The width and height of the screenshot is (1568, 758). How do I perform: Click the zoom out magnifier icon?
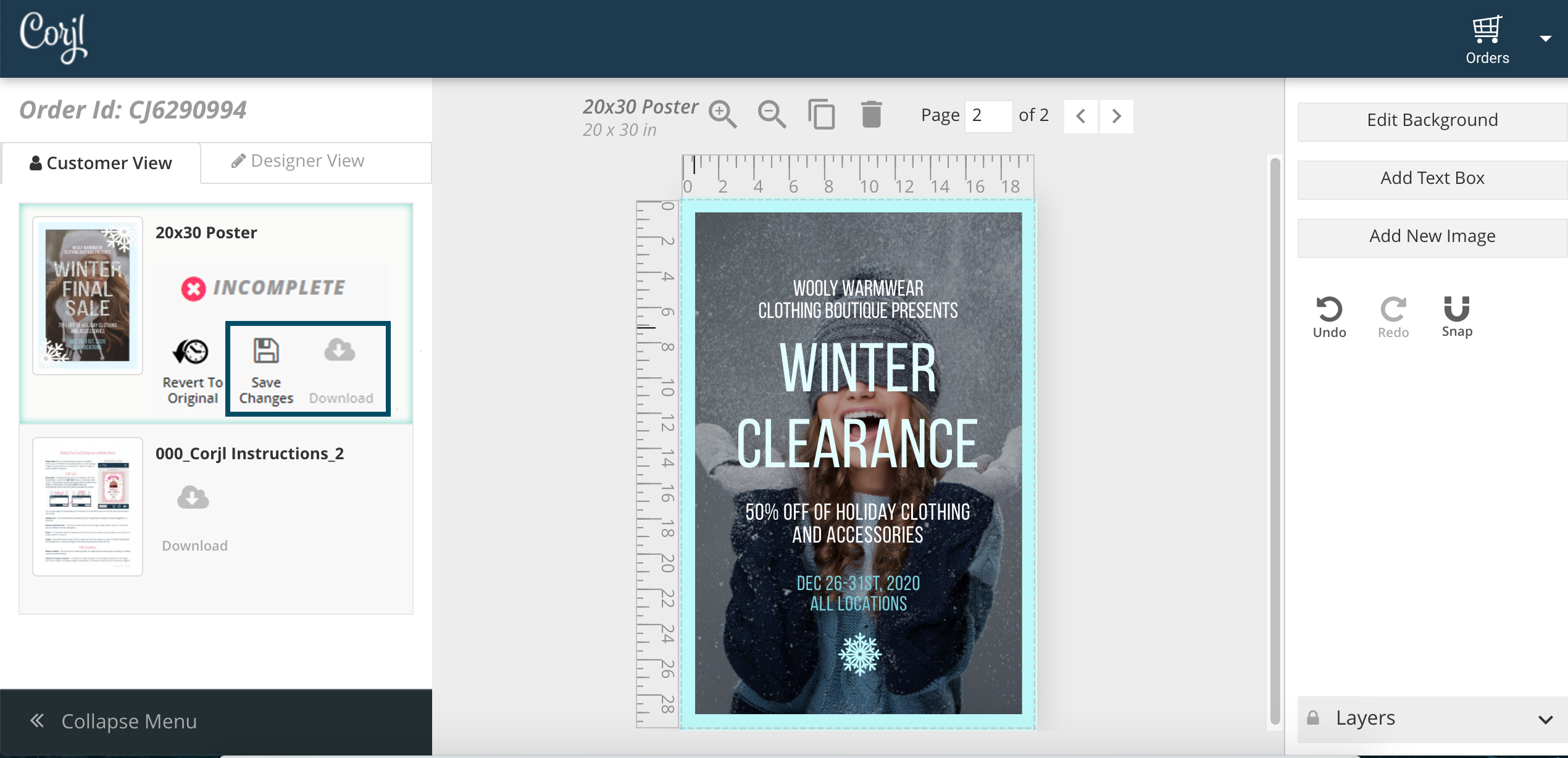click(771, 114)
